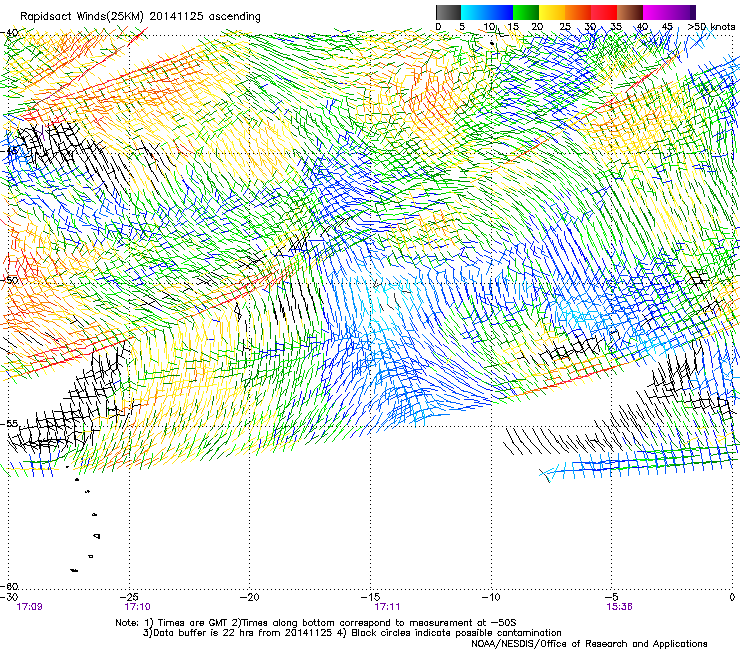Click the '-60' latitude label on left axis
The image size is (740, 650).
[x=10, y=586]
